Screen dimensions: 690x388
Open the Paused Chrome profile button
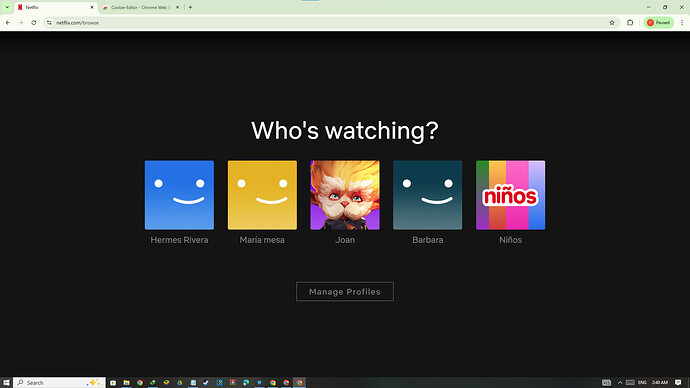click(659, 22)
